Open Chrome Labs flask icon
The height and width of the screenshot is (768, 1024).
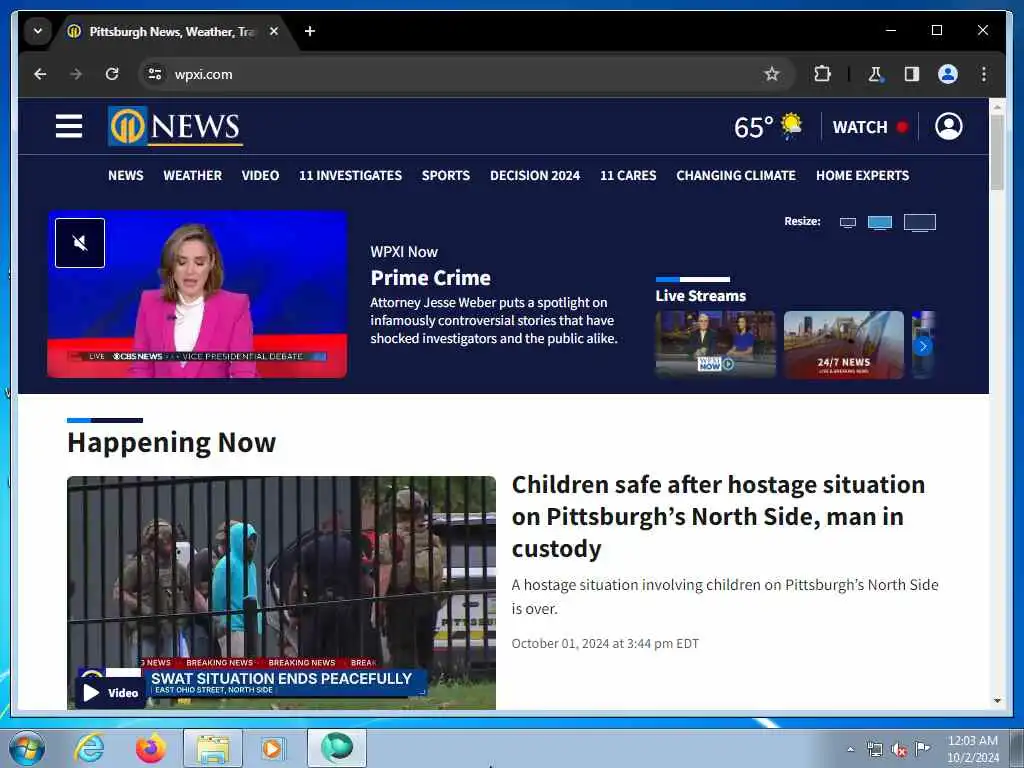pyautogui.click(x=875, y=74)
